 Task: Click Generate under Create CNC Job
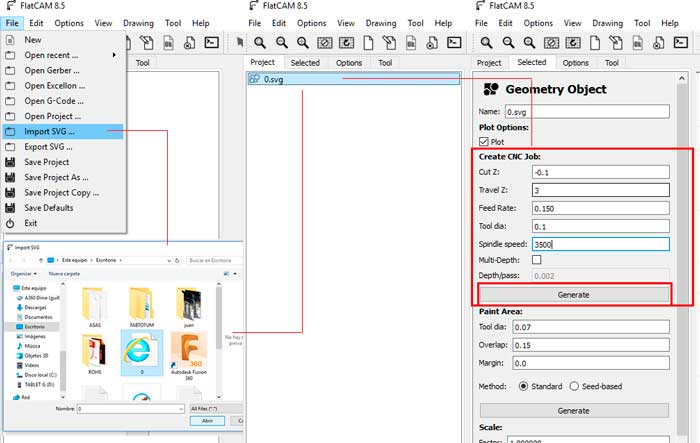point(574,295)
